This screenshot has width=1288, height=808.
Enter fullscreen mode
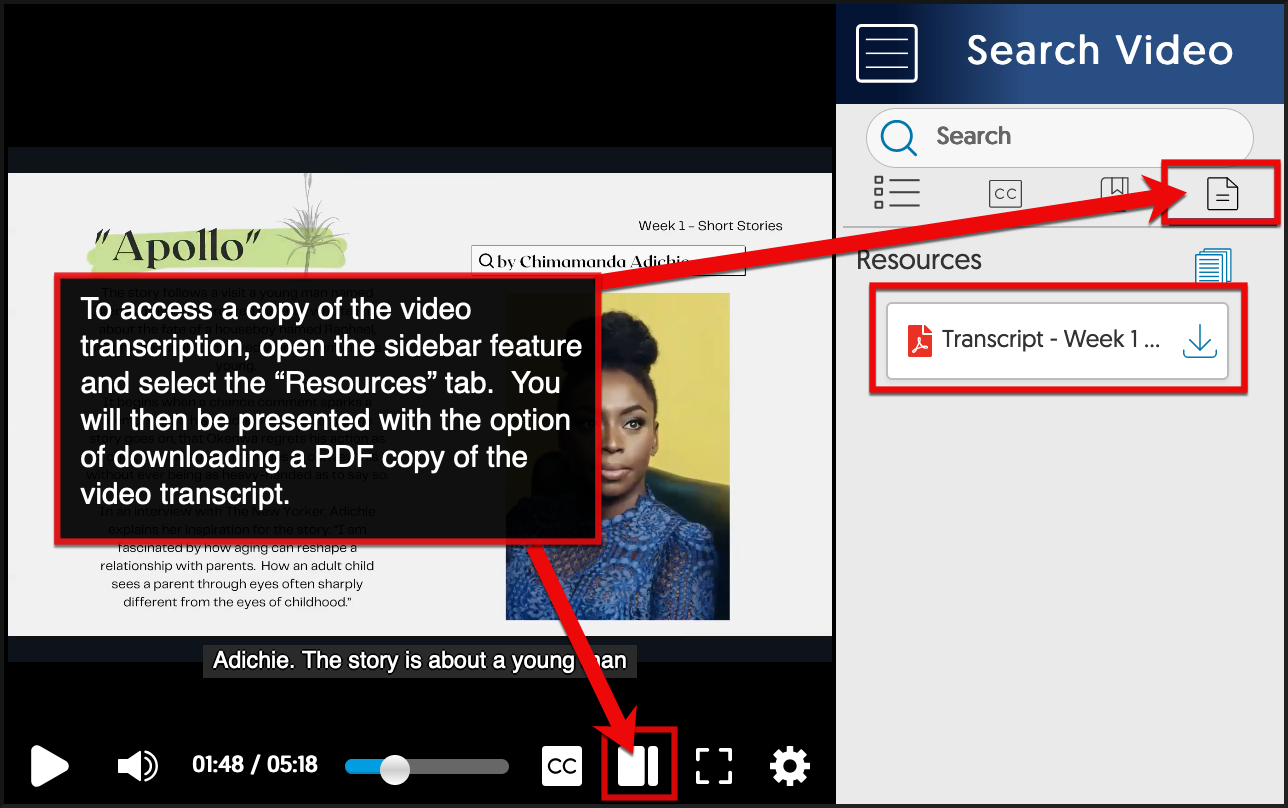click(x=713, y=766)
